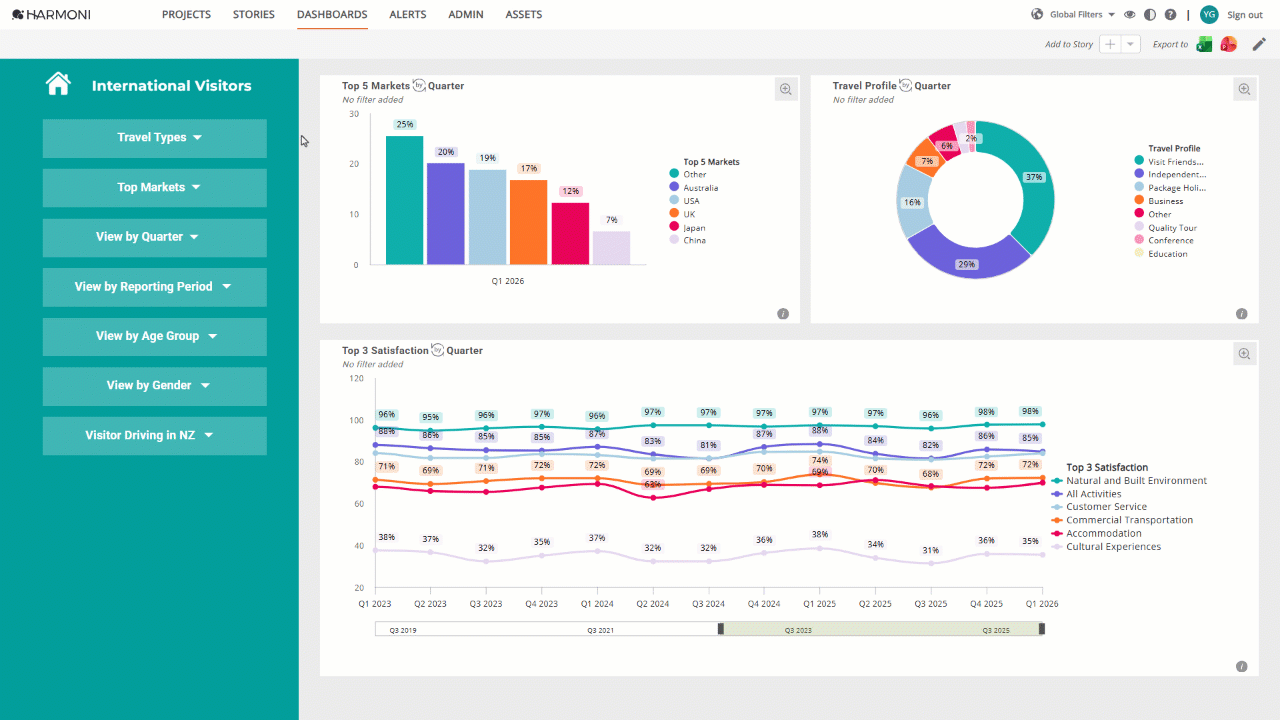Go to the home icon in sidebar

click(58, 84)
